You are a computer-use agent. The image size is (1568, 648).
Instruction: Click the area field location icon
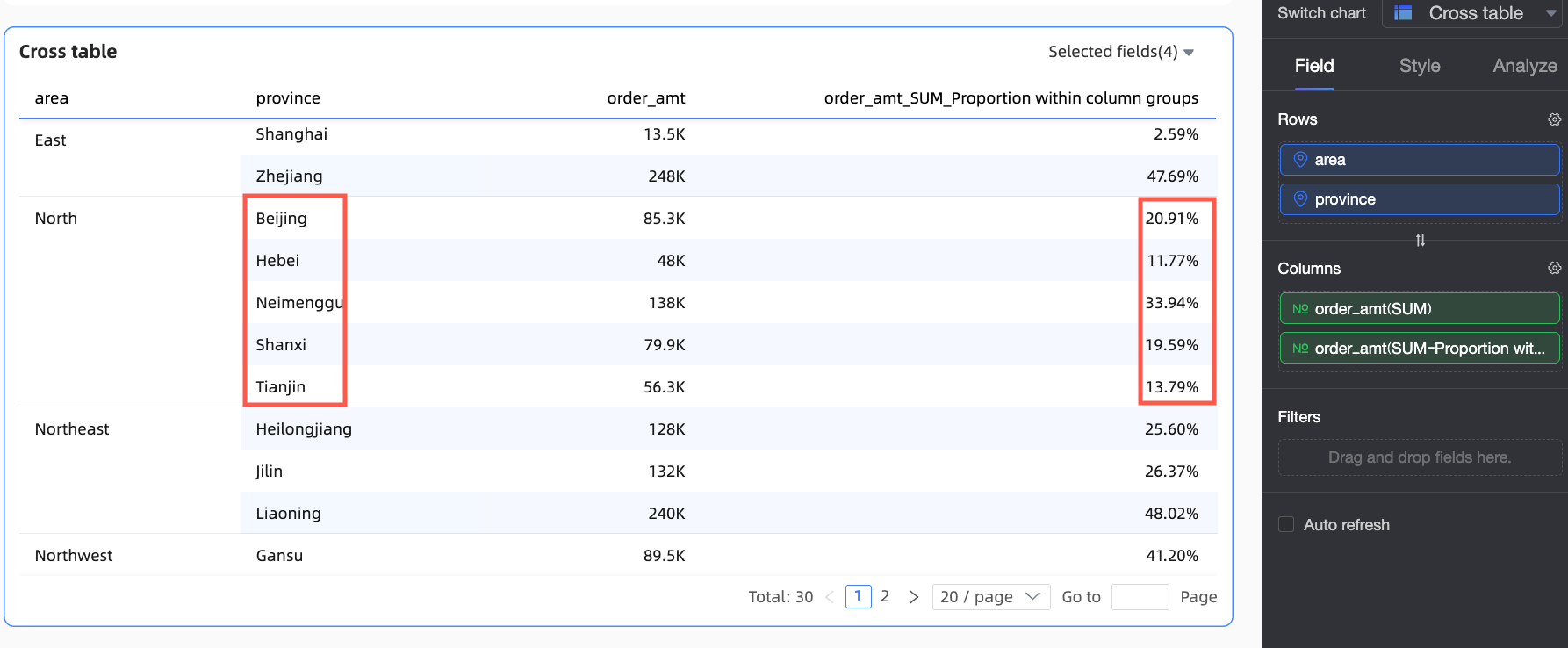click(1300, 160)
